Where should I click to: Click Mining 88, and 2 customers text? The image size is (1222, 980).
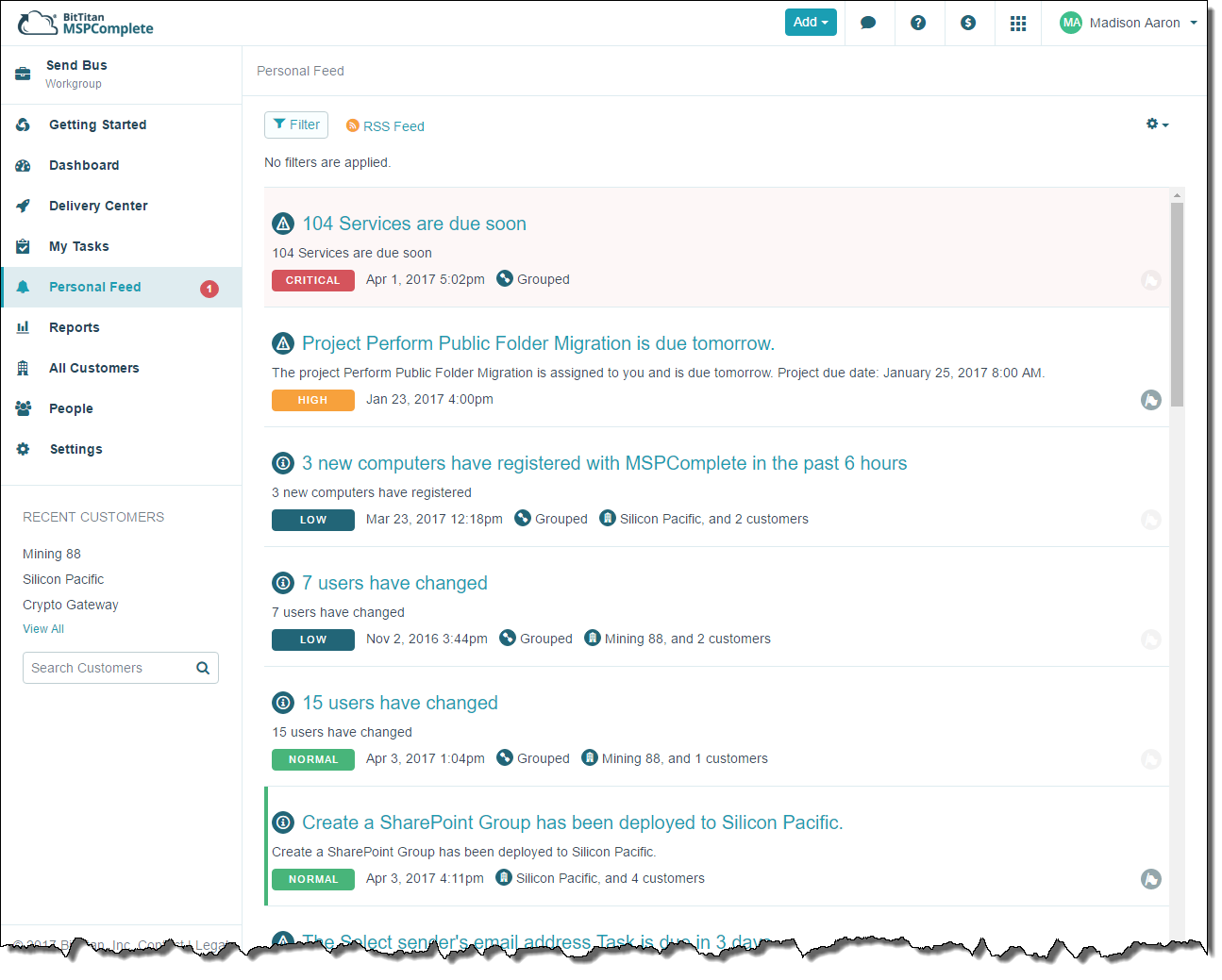click(x=688, y=639)
